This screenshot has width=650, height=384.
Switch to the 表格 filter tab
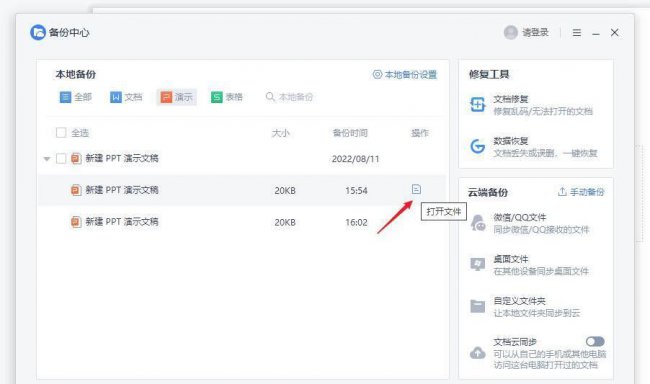tap(227, 97)
